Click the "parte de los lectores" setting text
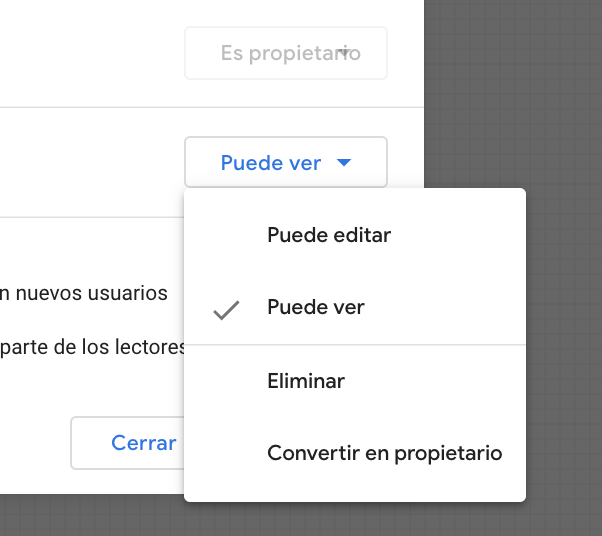 pyautogui.click(x=94, y=348)
